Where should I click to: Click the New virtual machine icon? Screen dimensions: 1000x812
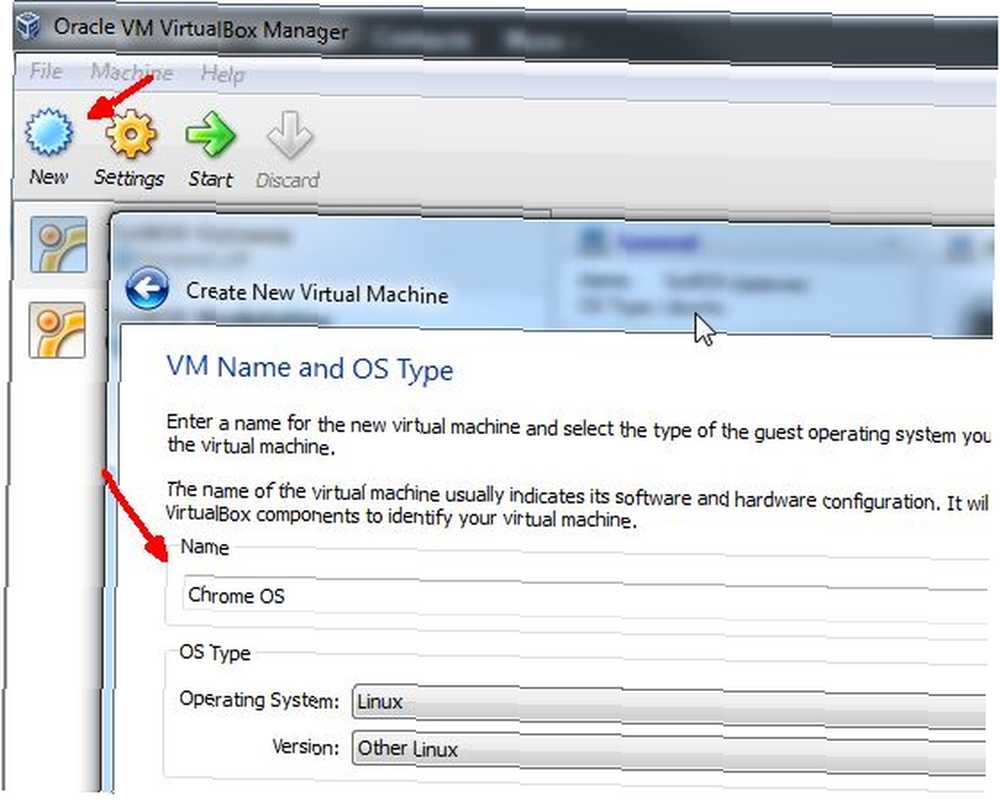pyautogui.click(x=48, y=132)
